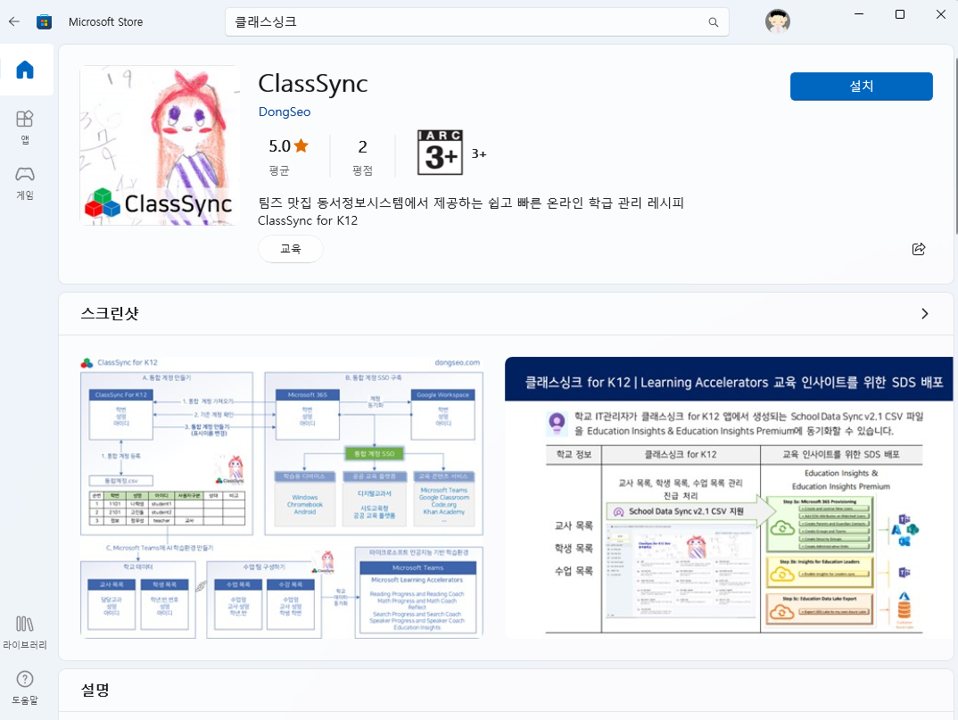
Task: Click the Microsoft Store logo icon
Action: point(44,22)
